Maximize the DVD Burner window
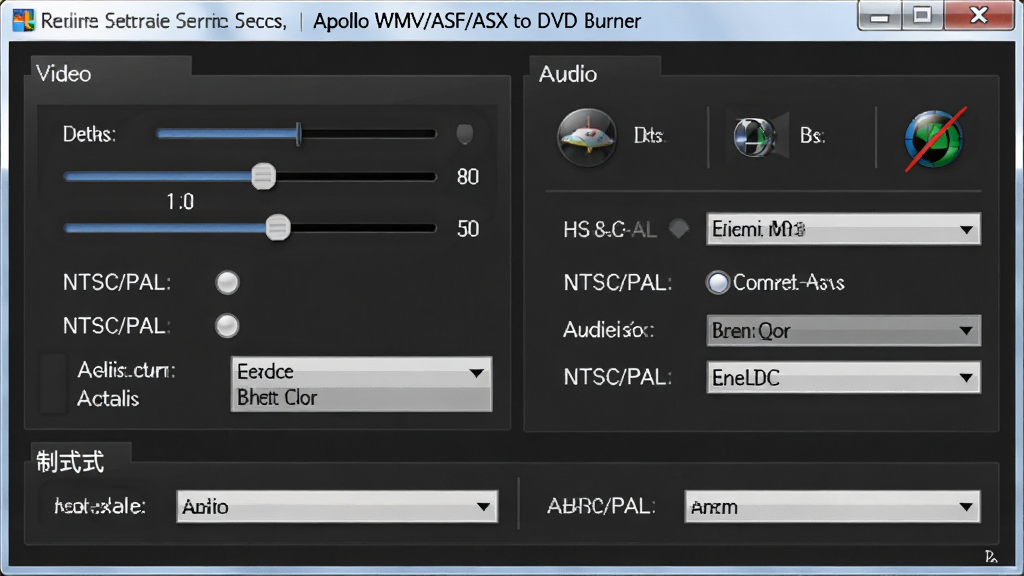The image size is (1024, 576). (922, 16)
